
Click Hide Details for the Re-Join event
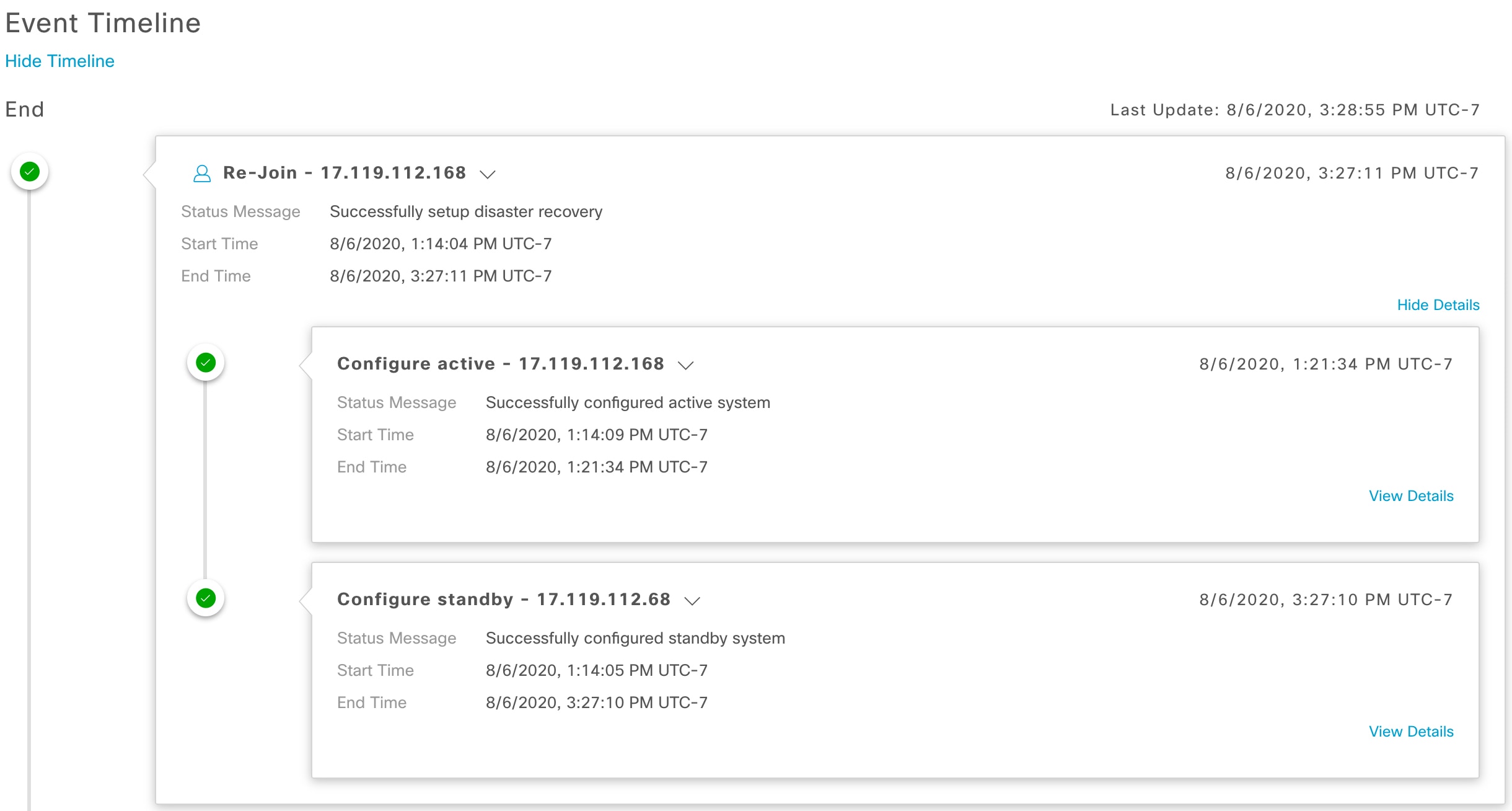(x=1438, y=305)
